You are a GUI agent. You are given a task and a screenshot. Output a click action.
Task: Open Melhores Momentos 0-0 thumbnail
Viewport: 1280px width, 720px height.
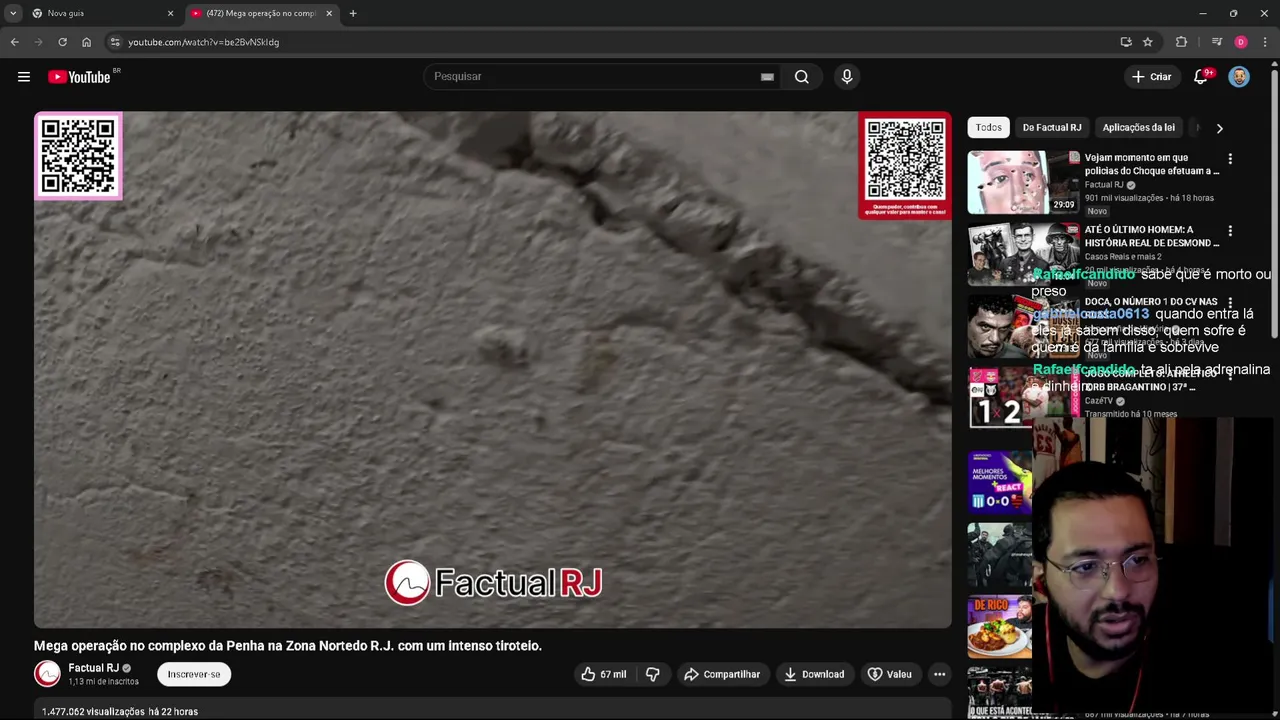click(x=1000, y=482)
